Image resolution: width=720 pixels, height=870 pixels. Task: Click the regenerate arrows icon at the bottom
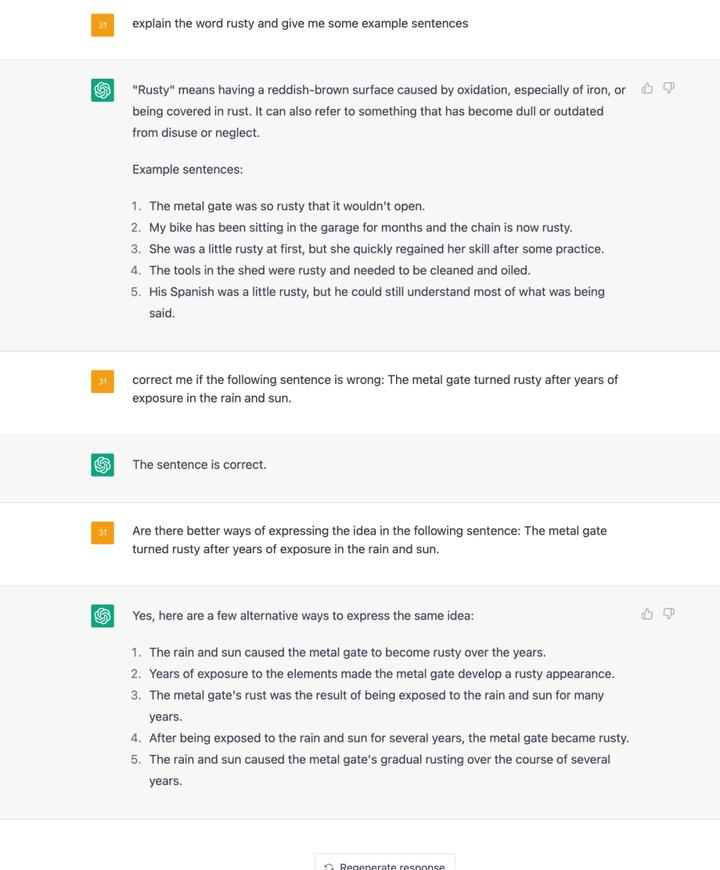pos(329,866)
